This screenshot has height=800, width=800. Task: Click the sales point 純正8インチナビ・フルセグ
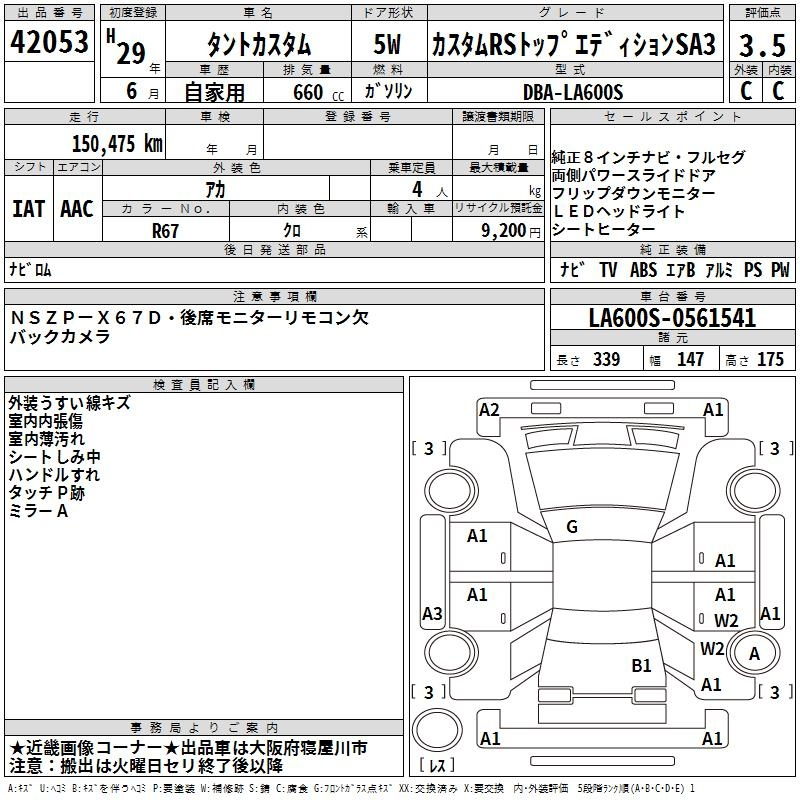point(648,157)
